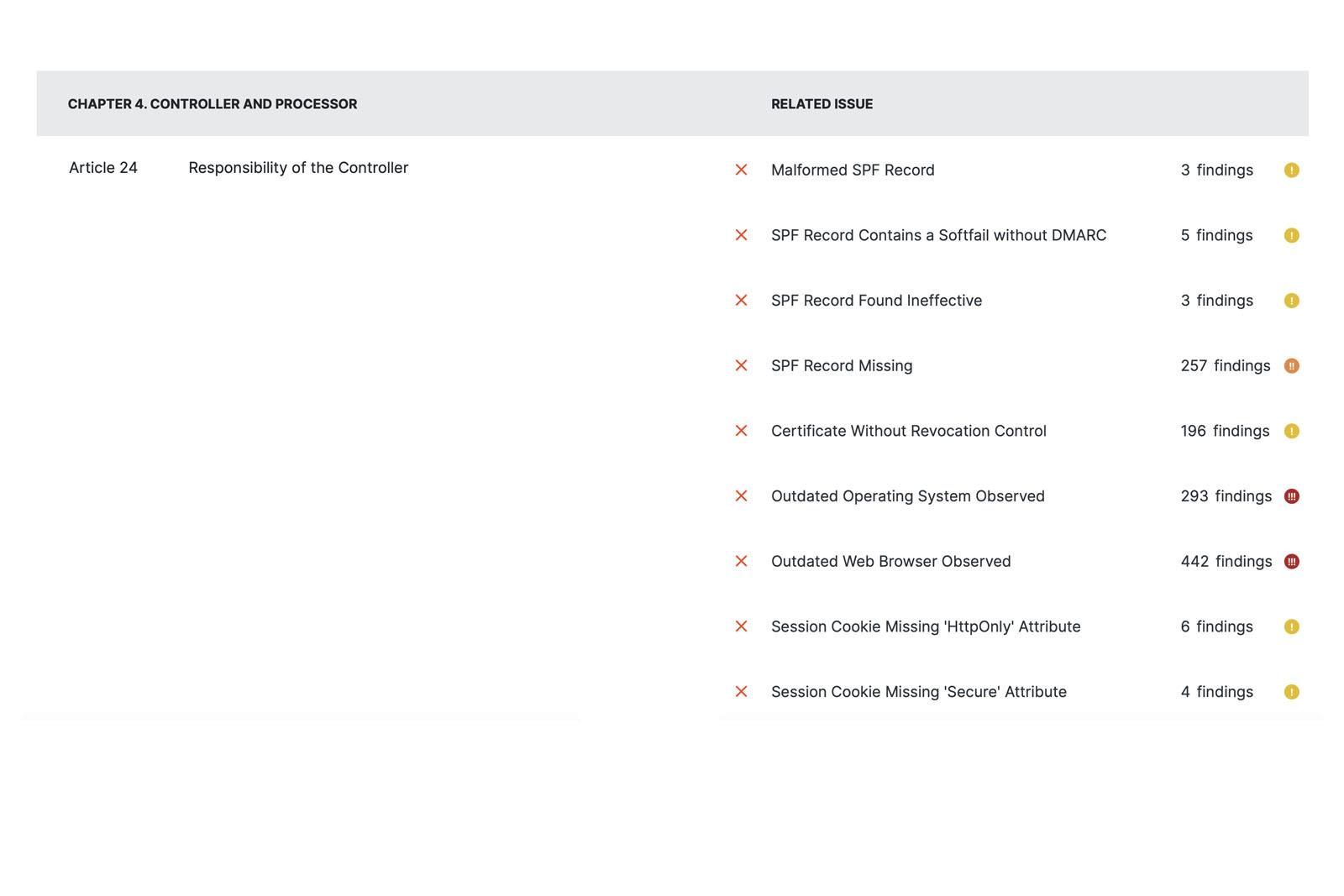Open the SPF Record Missing issue
Screen dimensions: 1344x896
(842, 365)
